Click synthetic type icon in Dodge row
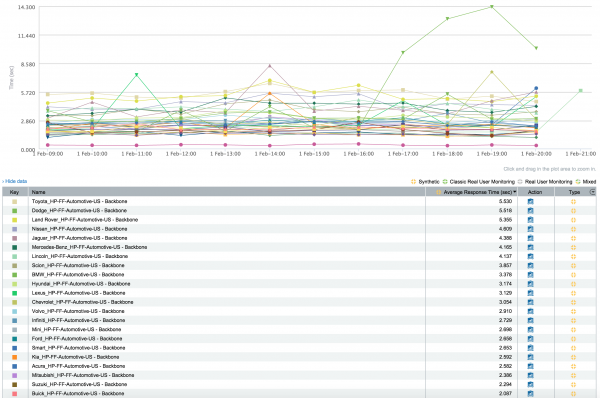The height and width of the screenshot is (398, 600). point(573,211)
